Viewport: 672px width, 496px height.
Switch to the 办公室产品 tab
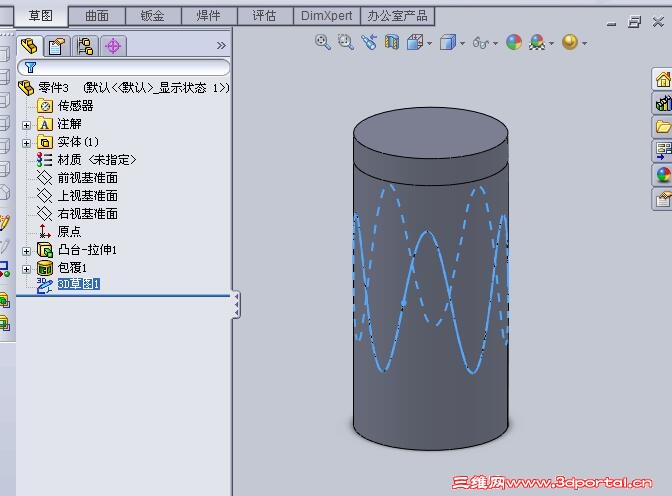(x=397, y=16)
